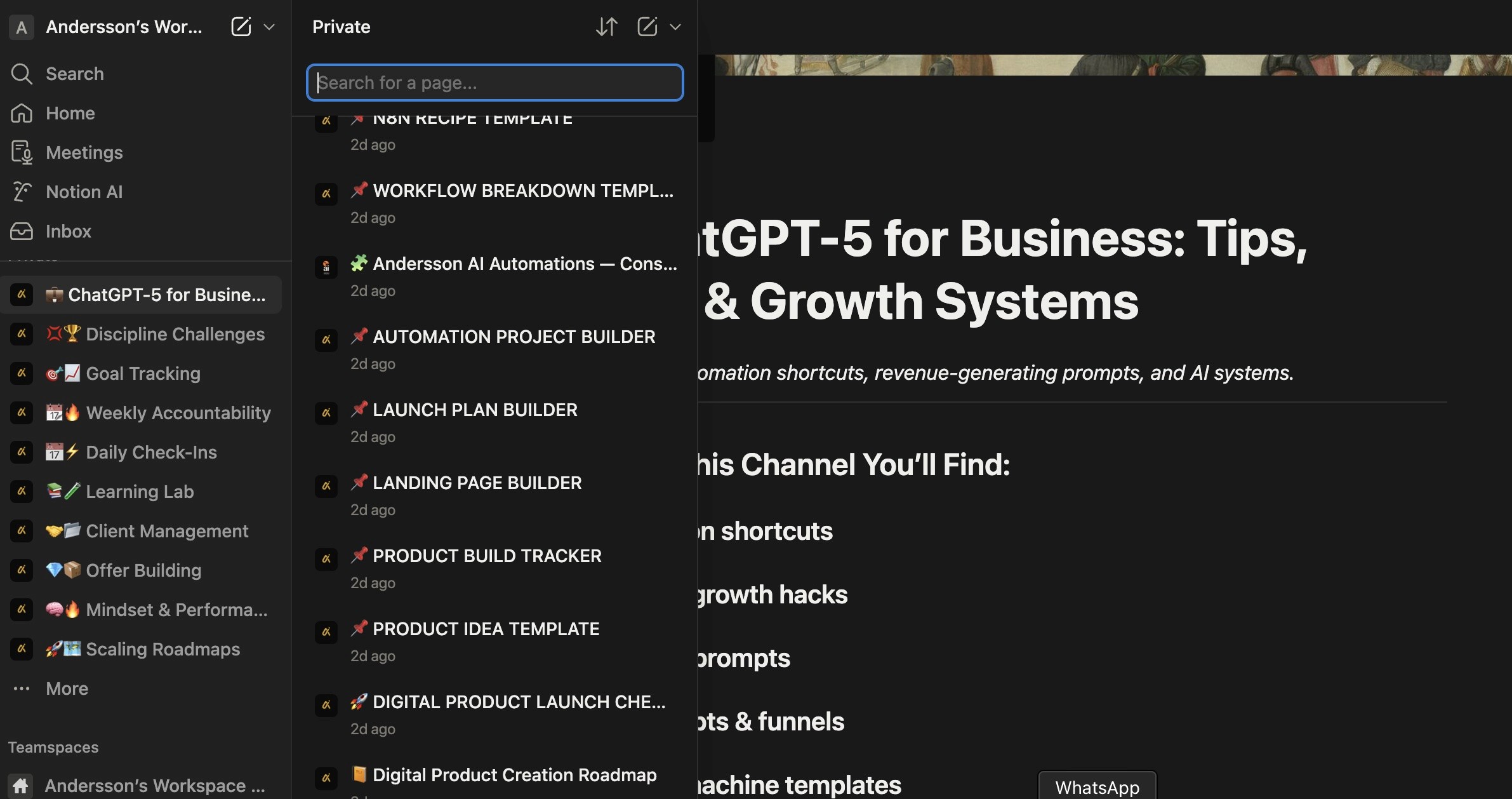Open the PRODUCT BUILD TRACKER page
This screenshot has height=799, width=1512.
pyautogui.click(x=487, y=556)
